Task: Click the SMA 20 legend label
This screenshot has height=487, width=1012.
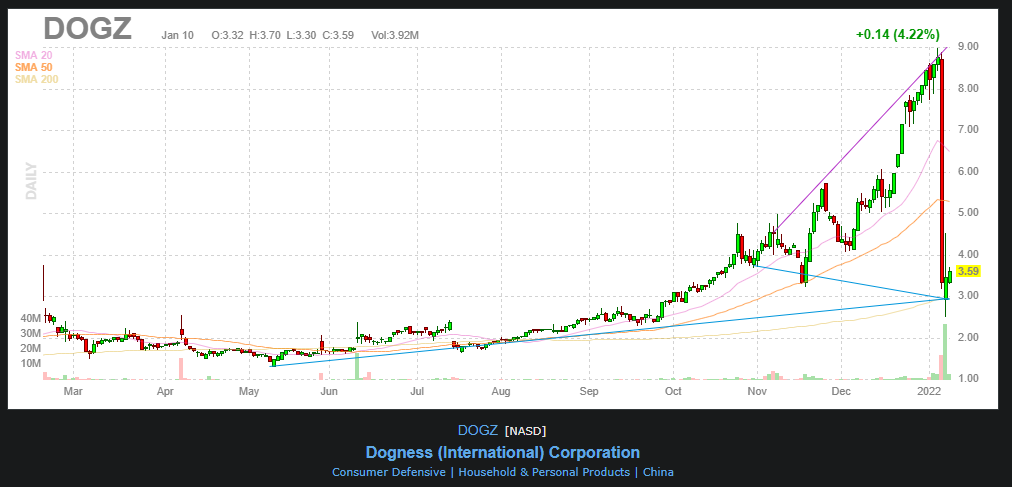Action: click(33, 55)
